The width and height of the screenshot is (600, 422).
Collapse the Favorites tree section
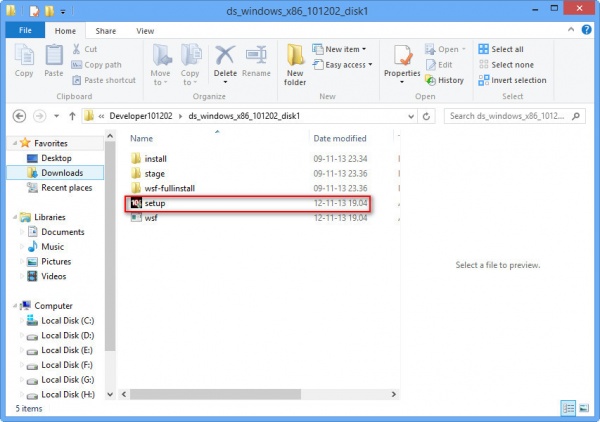pyautogui.click(x=15, y=143)
